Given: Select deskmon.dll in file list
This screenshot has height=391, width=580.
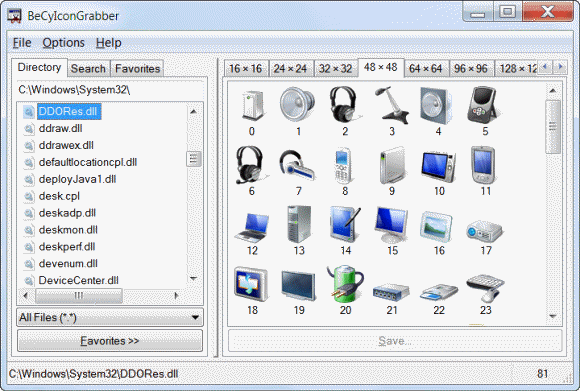Looking at the screenshot, I should click(x=68, y=230).
